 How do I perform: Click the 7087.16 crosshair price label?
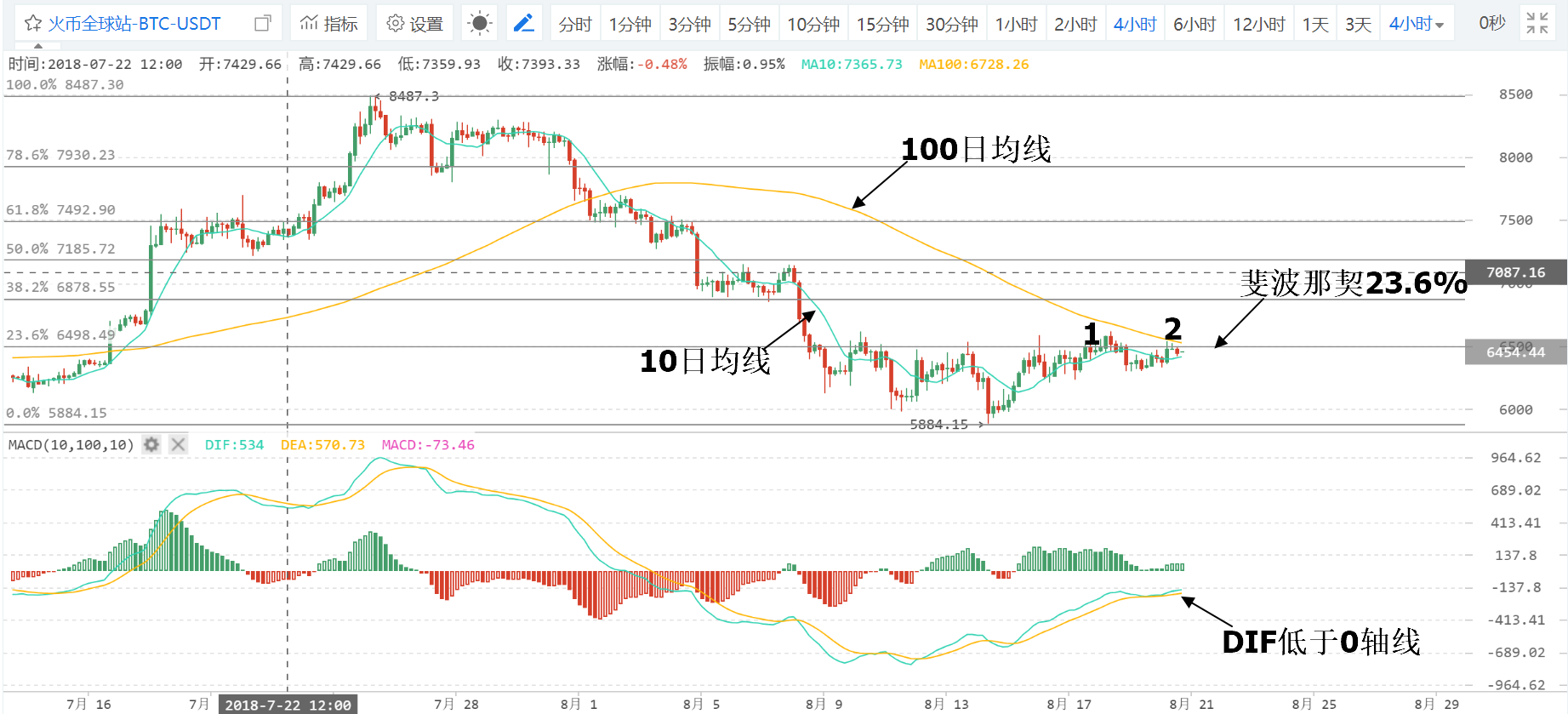(1515, 272)
